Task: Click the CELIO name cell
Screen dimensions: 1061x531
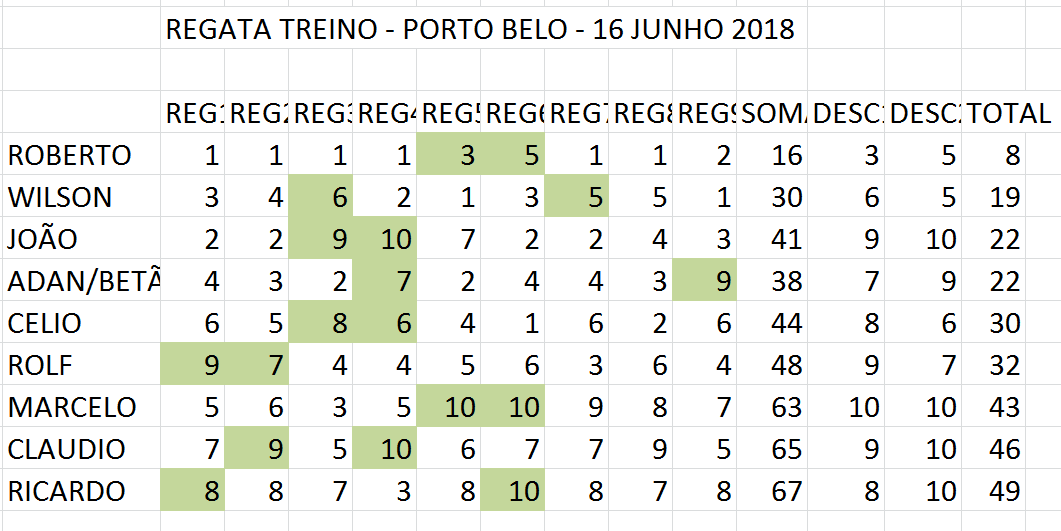Action: pos(45,324)
